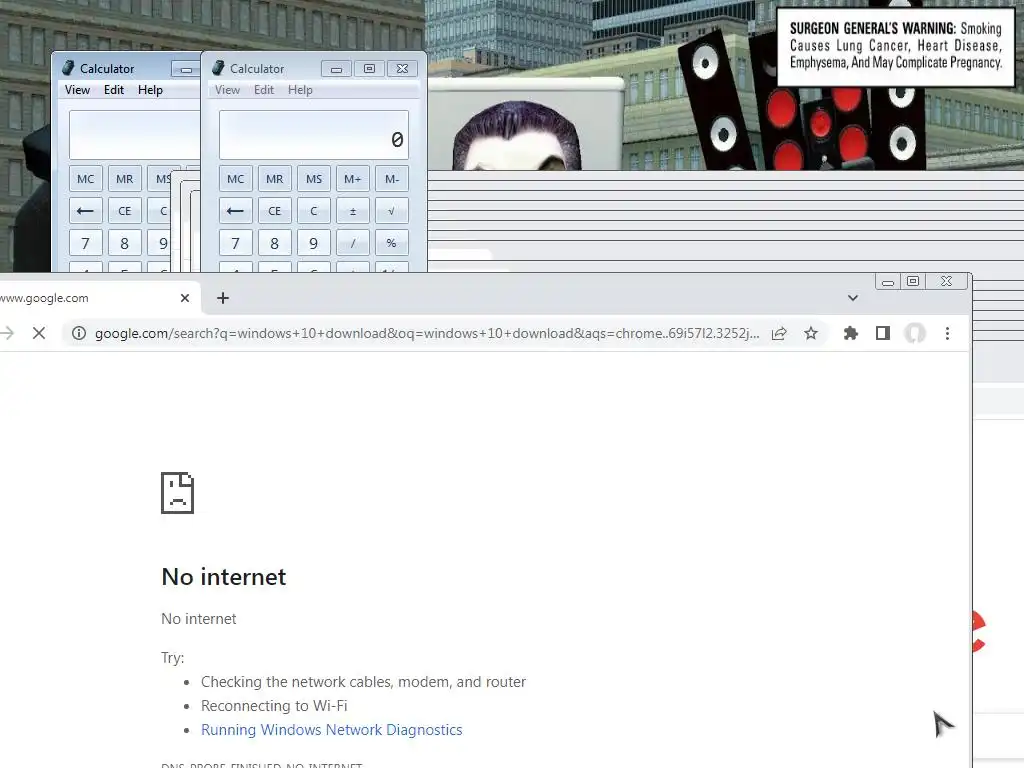Click the back Calculator title bar icon
This screenshot has width=1024, height=768.
(x=69, y=68)
